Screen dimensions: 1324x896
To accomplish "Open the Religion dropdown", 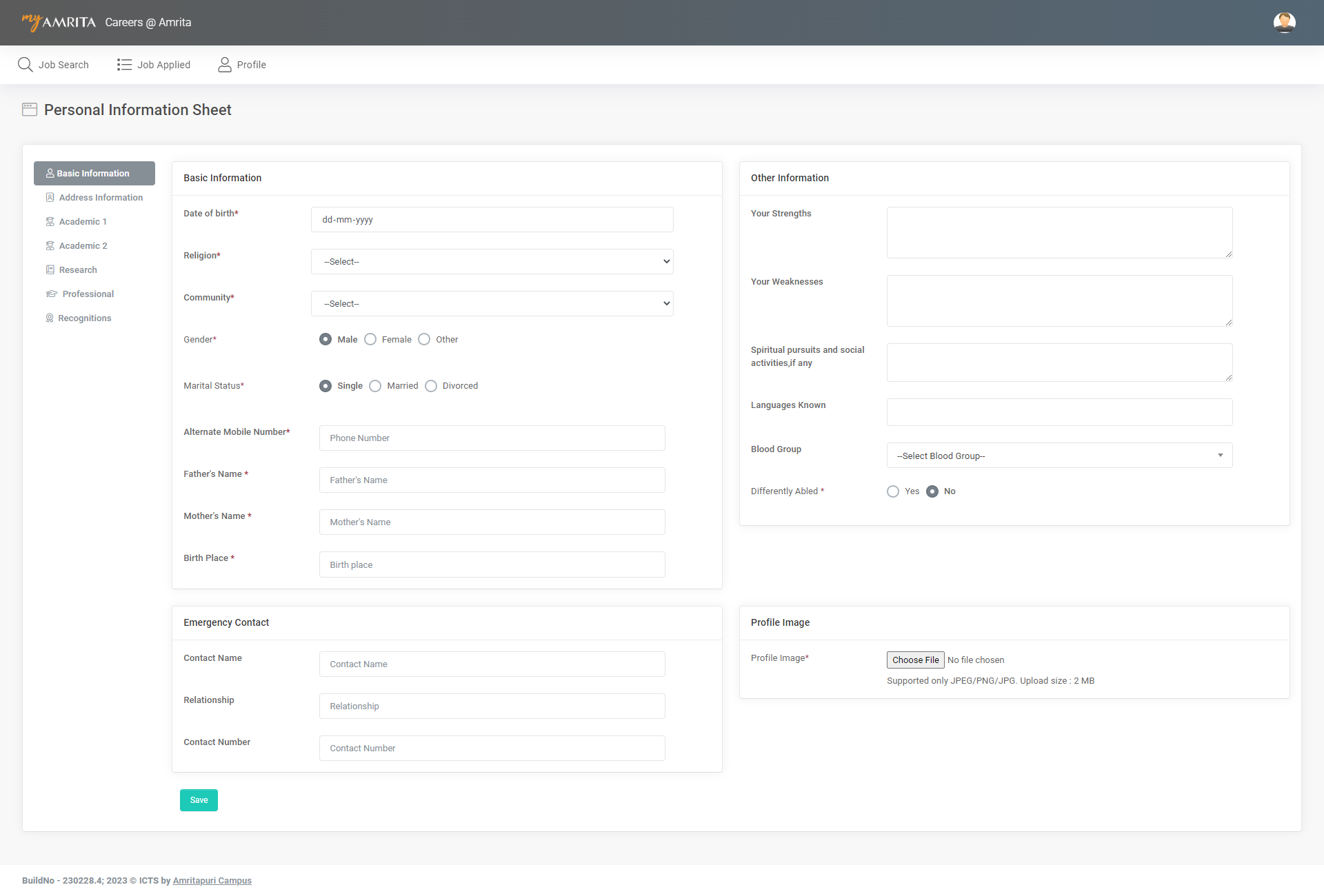I will coord(492,262).
